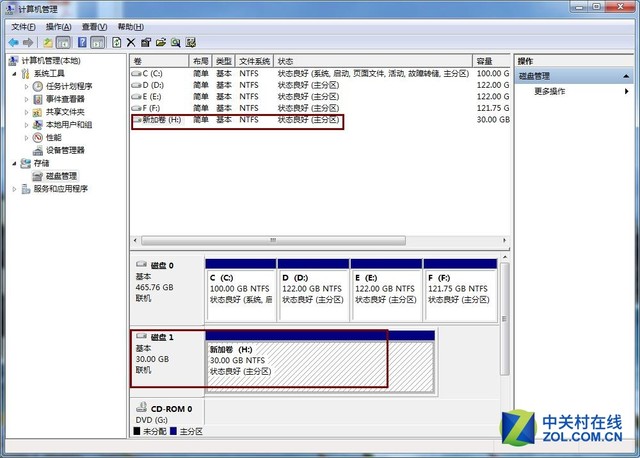640x458 pixels.
Task: Select 设备管理器 in the left tree
Action: 65,150
